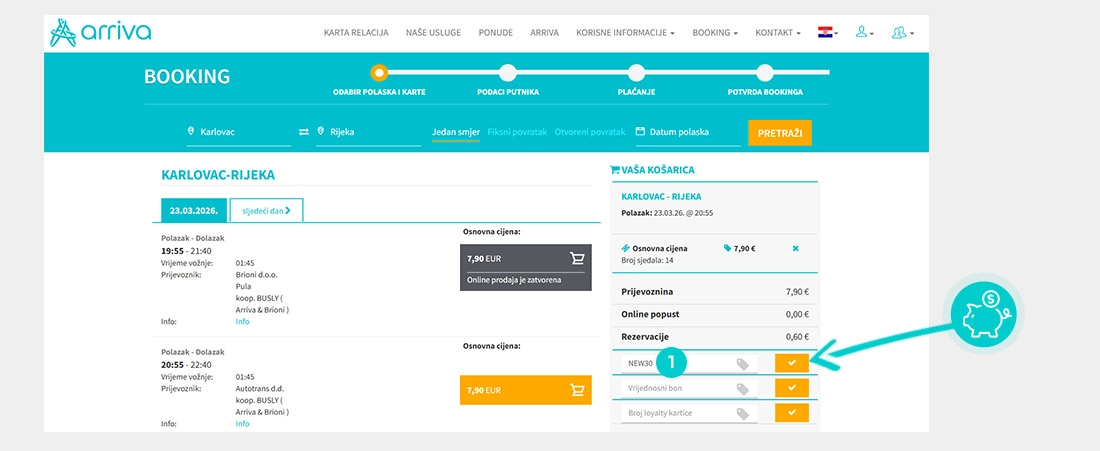Click the Broj loyalty kartice field
Image resolution: width=1100 pixels, height=451 pixels.
689,413
